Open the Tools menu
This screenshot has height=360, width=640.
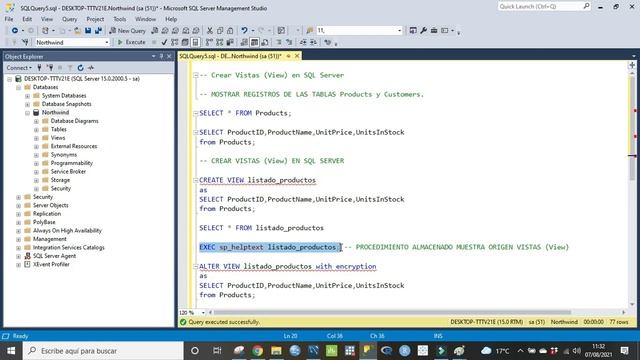[120, 19]
